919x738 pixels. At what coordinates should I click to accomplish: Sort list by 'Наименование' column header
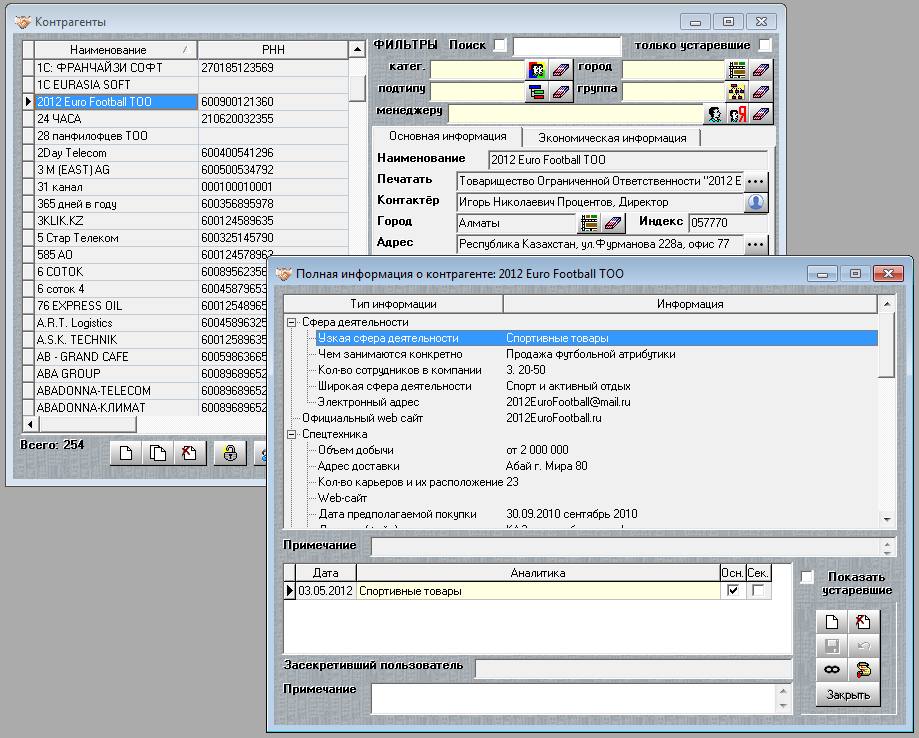click(x=115, y=50)
